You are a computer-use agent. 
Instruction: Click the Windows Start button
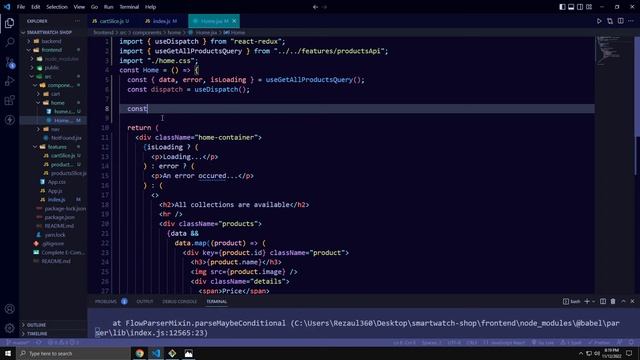pyautogui.click(x=8, y=353)
